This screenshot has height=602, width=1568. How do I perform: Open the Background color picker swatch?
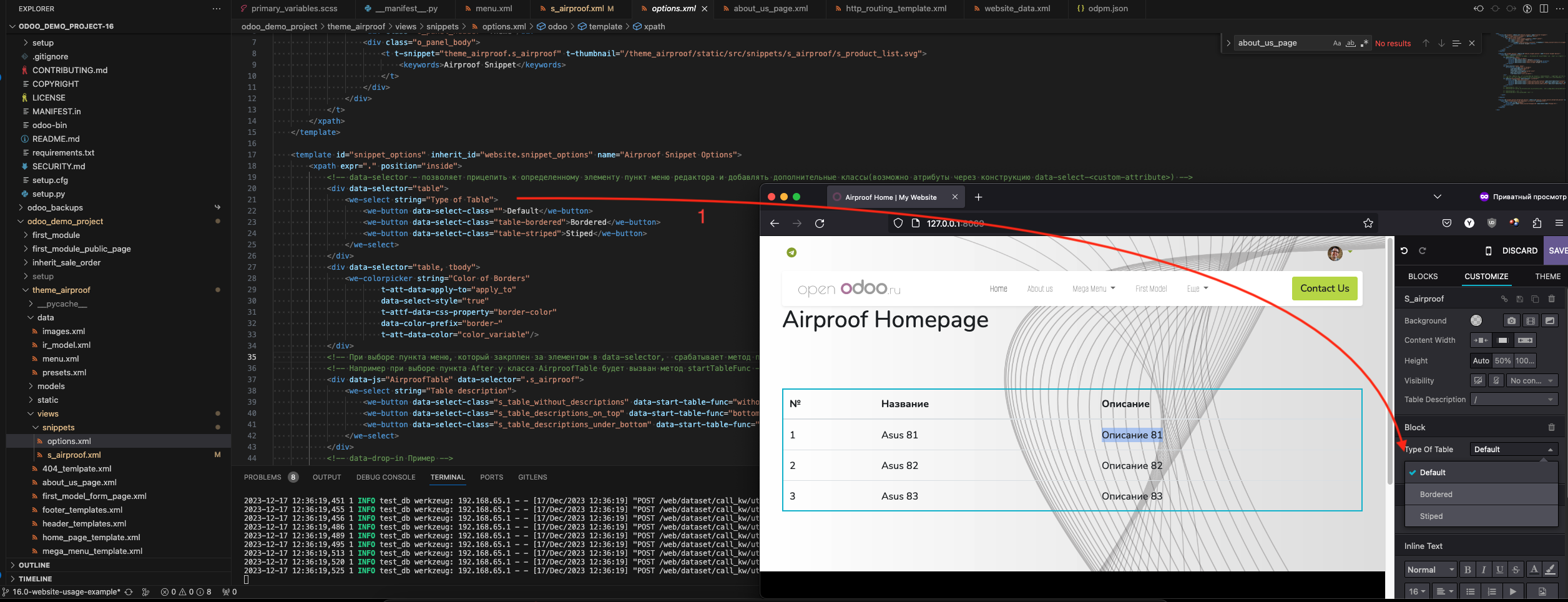click(1476, 320)
